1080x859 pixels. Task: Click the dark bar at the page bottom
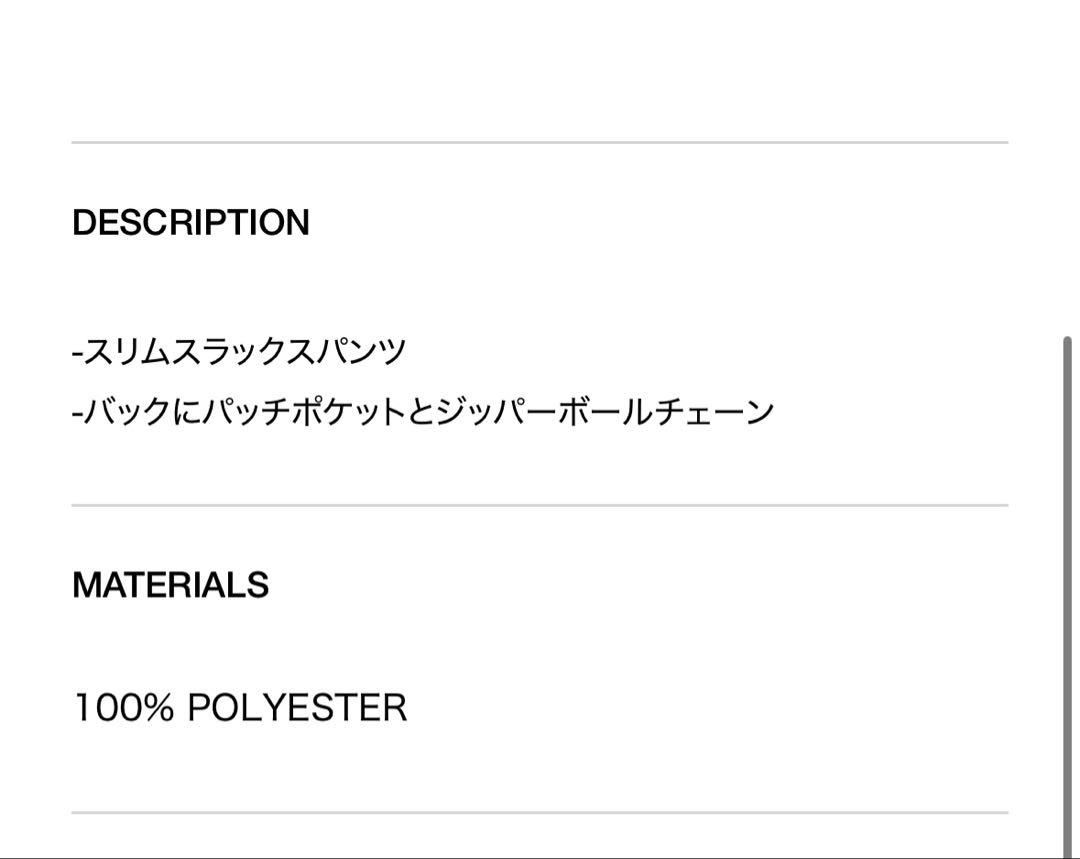point(540,857)
